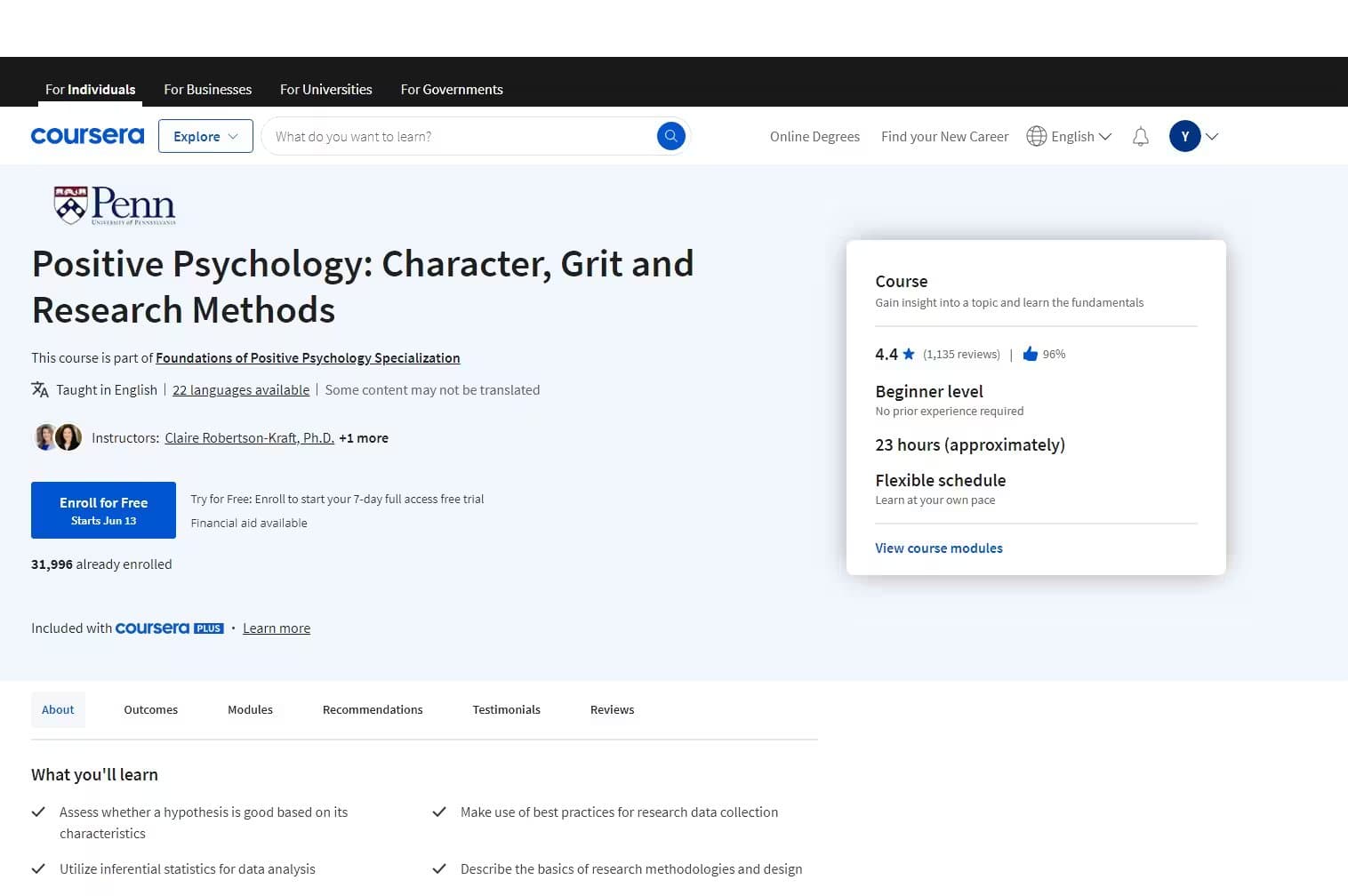Switch to For Businesses

tap(207, 89)
